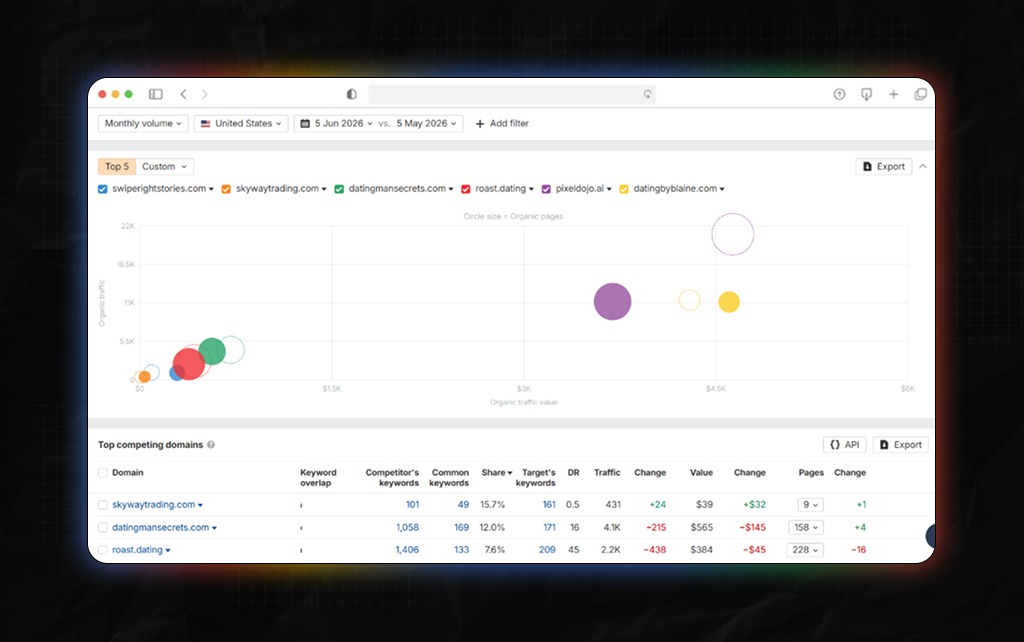Sort by the Share column header

point(496,472)
